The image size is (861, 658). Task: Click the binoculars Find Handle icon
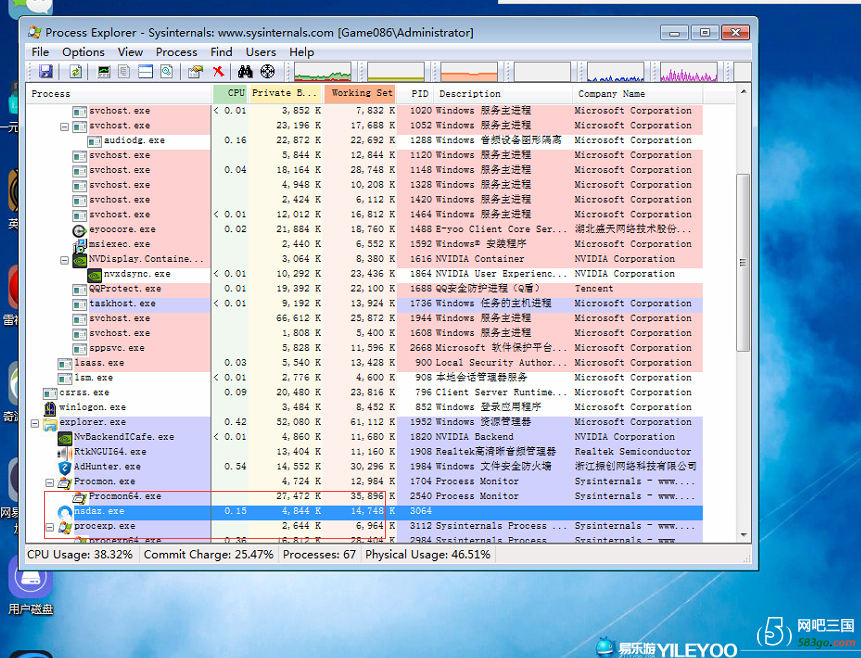(245, 72)
